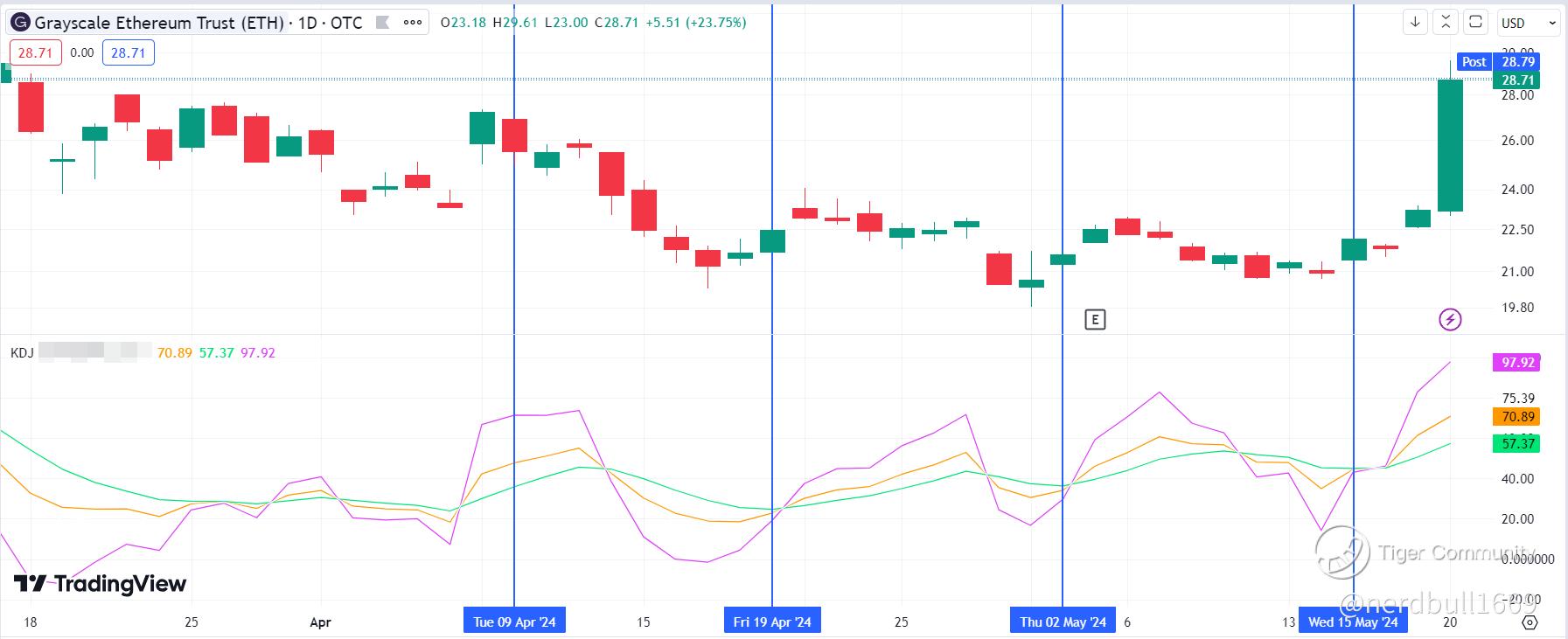
Task: Click the earnings E marker on chart
Action: (x=1095, y=320)
